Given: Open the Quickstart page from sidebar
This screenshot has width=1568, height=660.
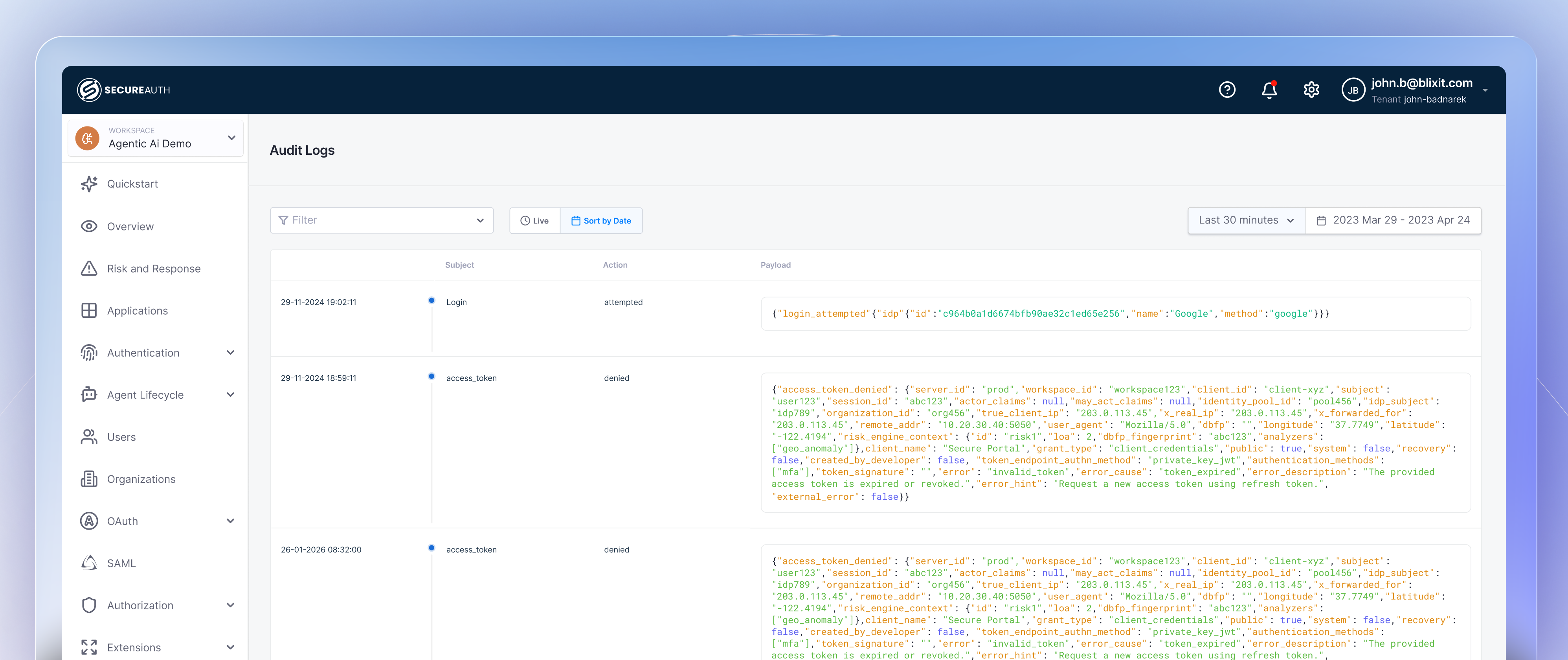Looking at the screenshot, I should tap(132, 184).
